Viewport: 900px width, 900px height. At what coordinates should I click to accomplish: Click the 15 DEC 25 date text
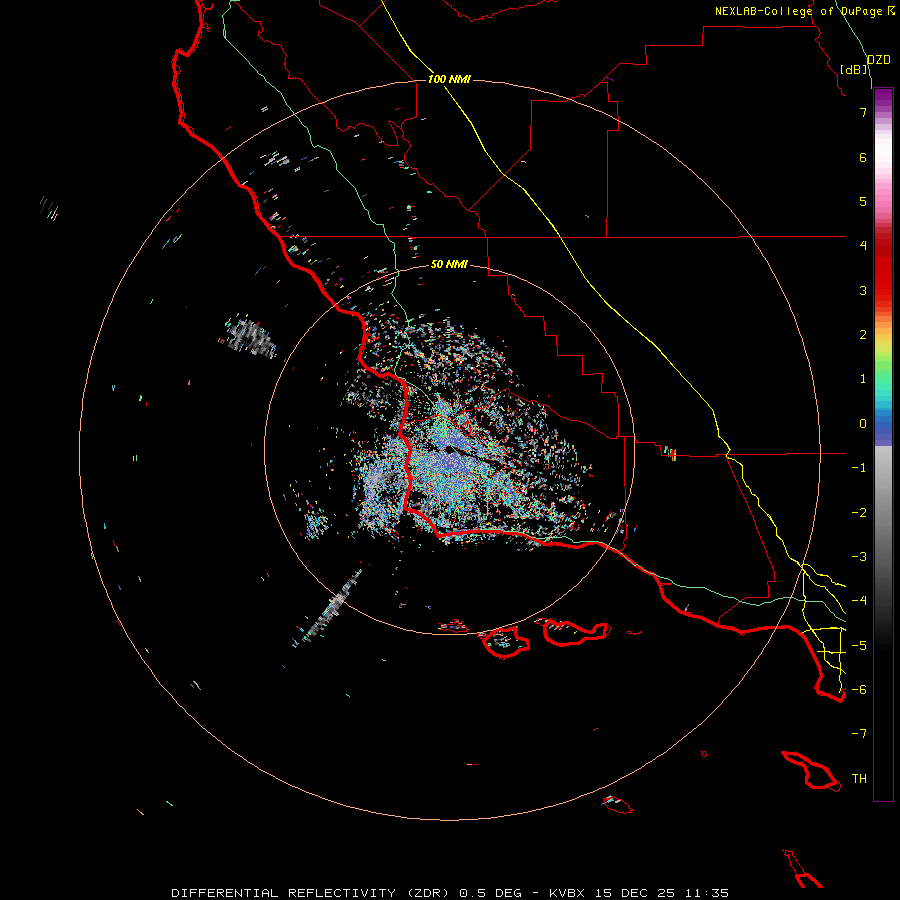point(635,893)
